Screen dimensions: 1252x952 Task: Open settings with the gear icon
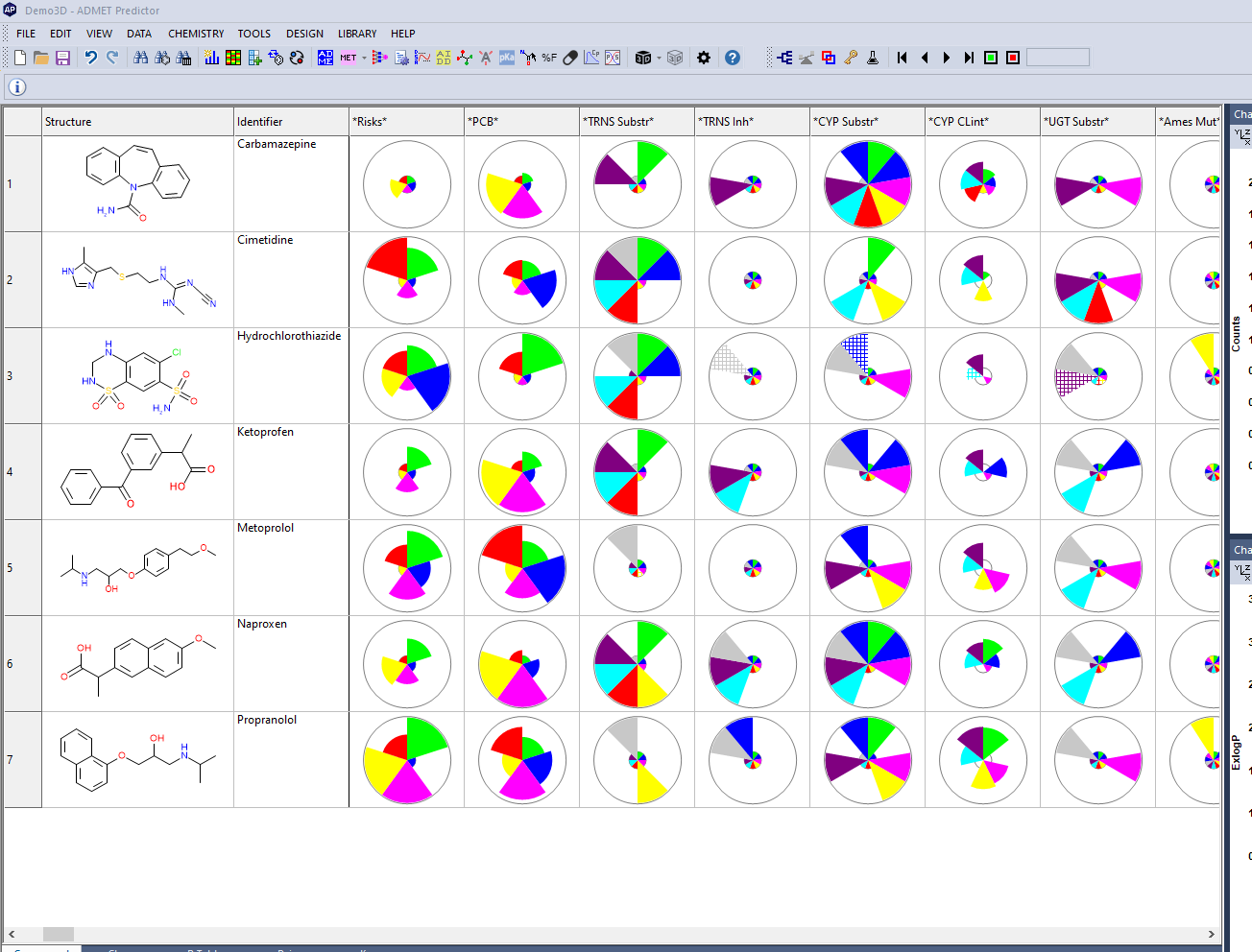(x=704, y=58)
